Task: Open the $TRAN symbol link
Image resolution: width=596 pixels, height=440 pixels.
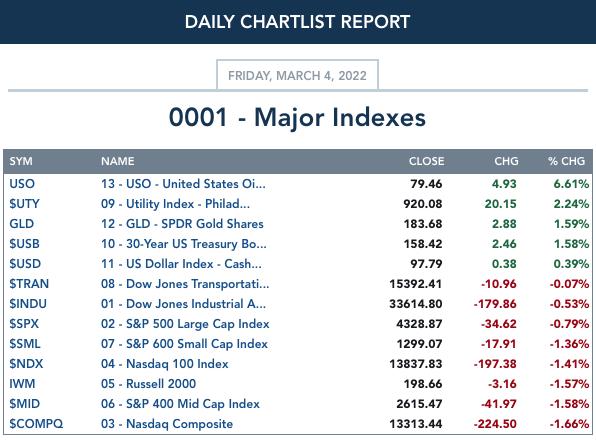Action: coord(29,284)
